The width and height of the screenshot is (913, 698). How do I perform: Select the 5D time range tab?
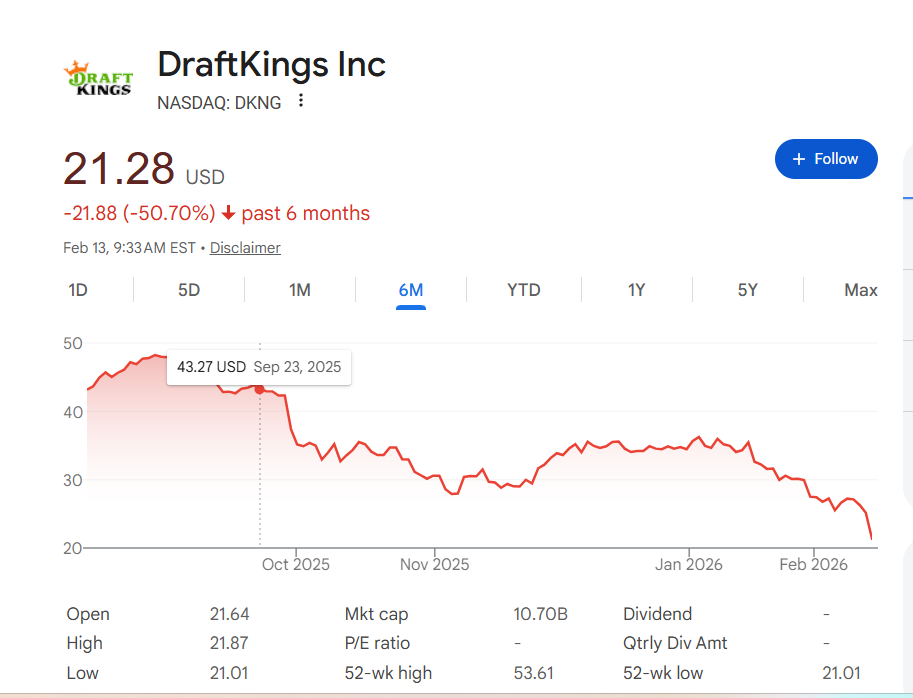189,290
